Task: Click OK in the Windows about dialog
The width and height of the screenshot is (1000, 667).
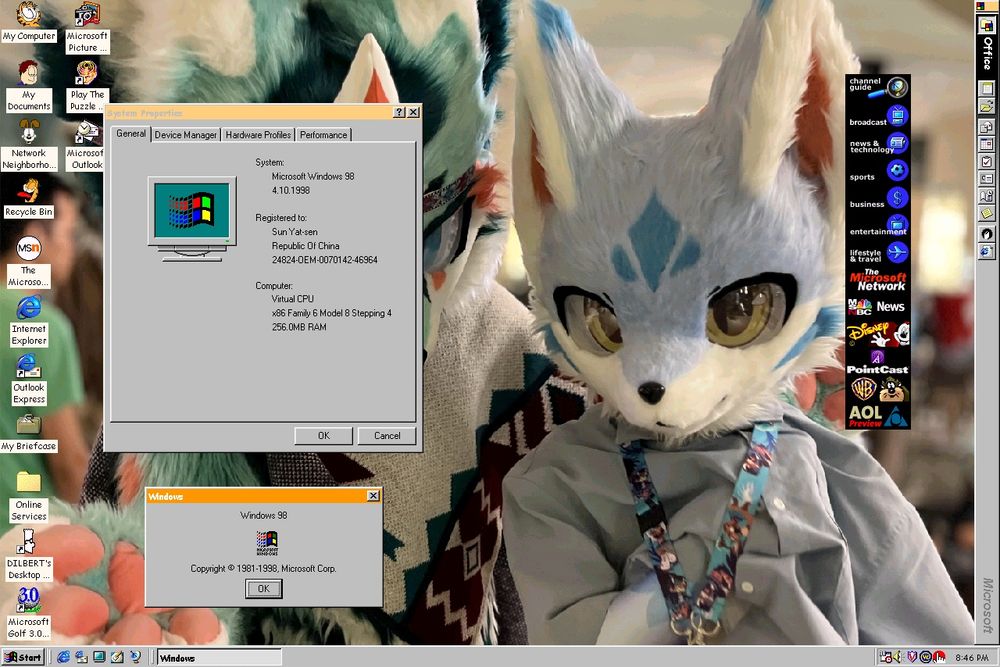Action: 263,589
